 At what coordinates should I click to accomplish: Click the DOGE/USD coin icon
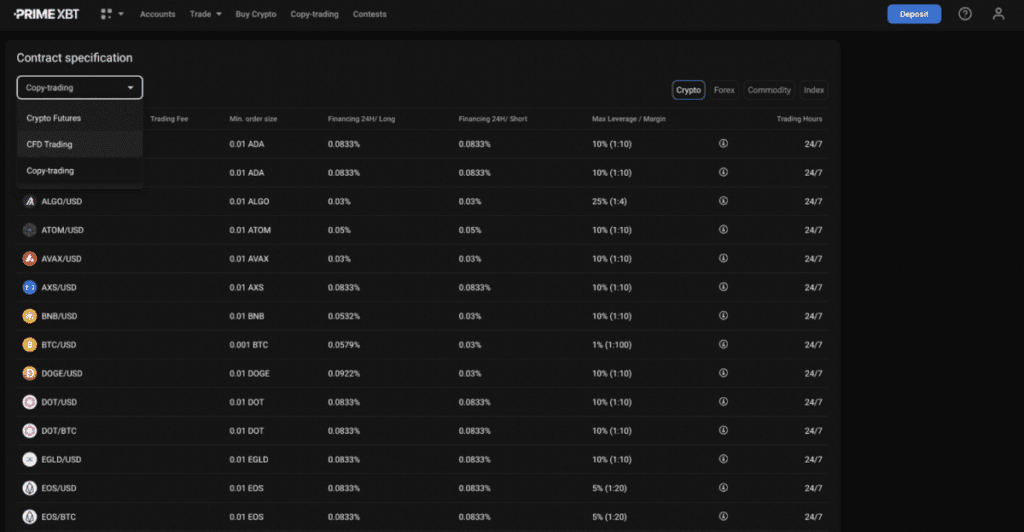(29, 373)
